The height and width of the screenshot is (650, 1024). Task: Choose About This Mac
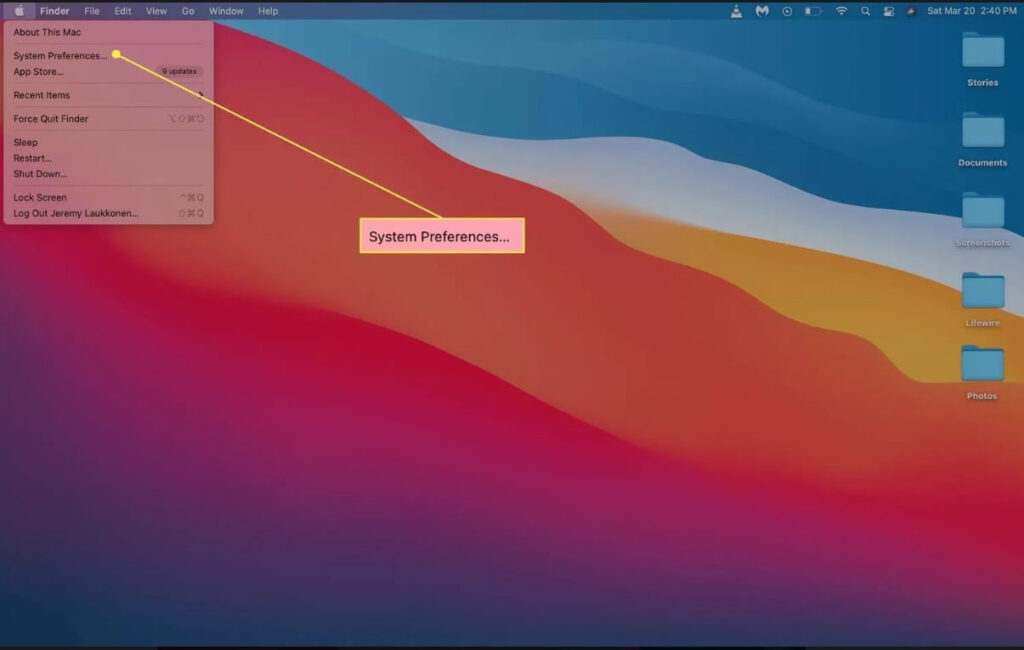click(x=108, y=32)
